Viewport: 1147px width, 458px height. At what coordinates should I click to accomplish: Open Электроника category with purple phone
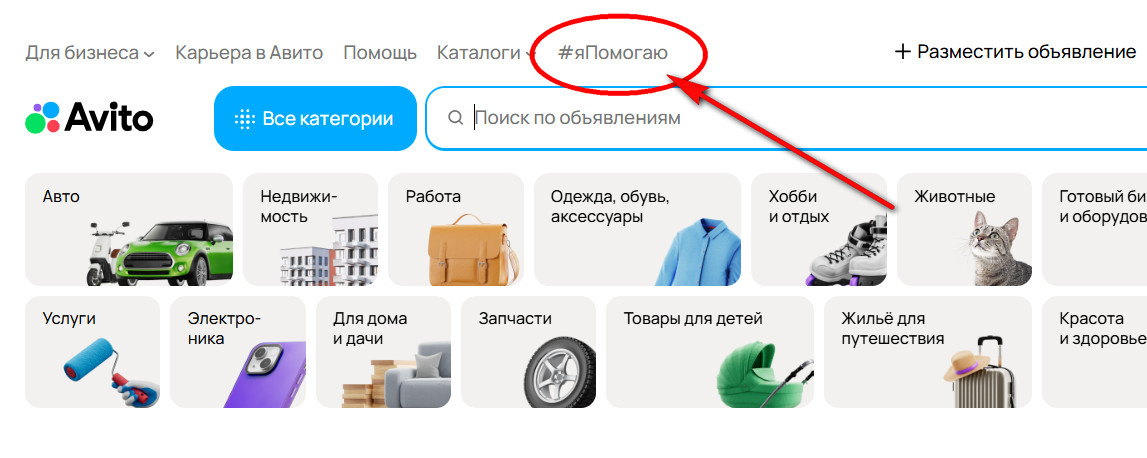pos(238,352)
